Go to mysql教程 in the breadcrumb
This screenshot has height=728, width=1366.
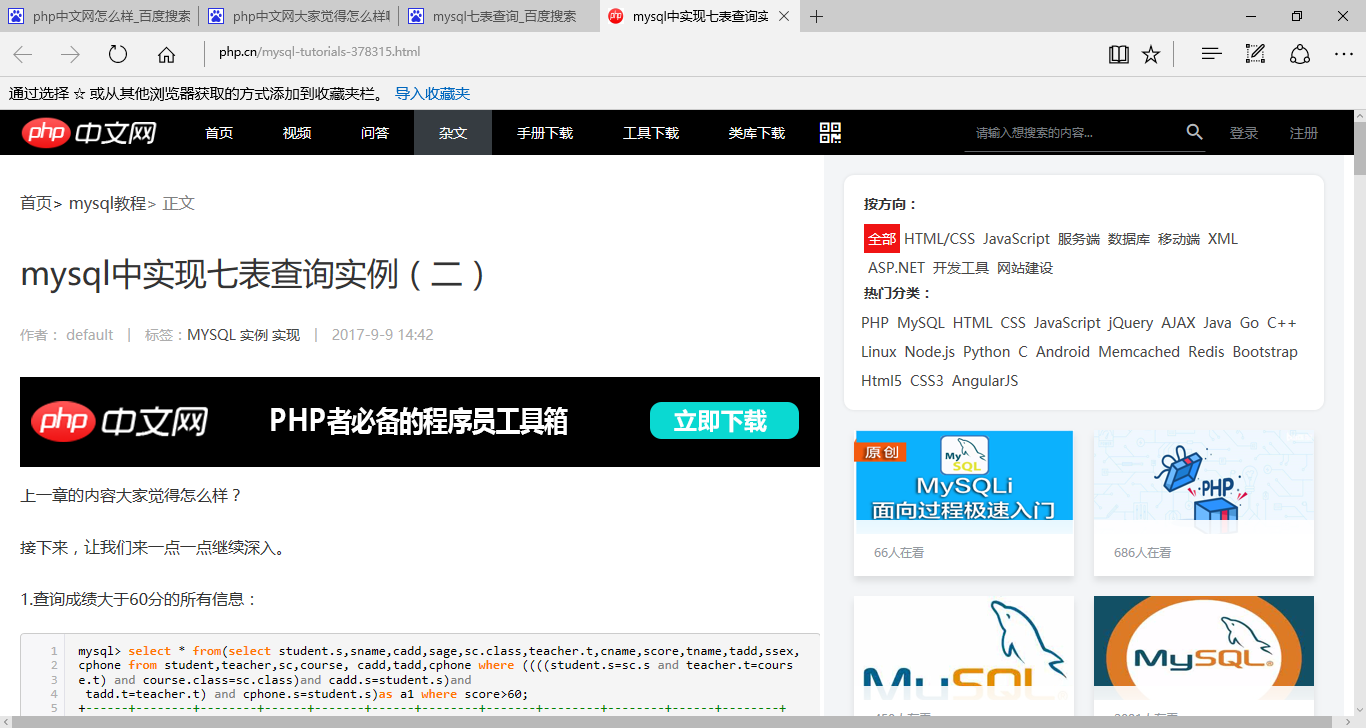tap(107, 203)
